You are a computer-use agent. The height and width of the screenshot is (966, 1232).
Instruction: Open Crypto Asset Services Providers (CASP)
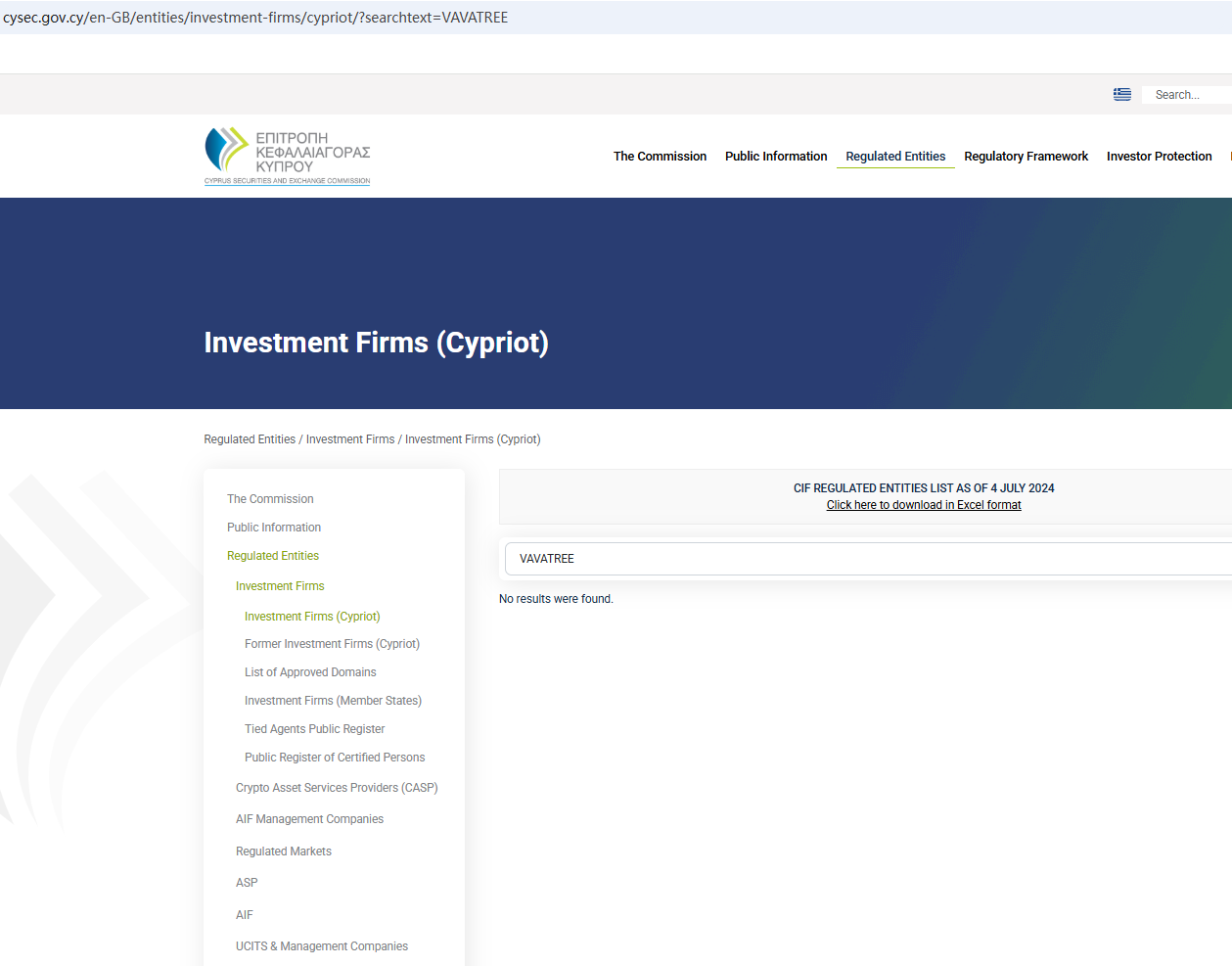click(337, 788)
